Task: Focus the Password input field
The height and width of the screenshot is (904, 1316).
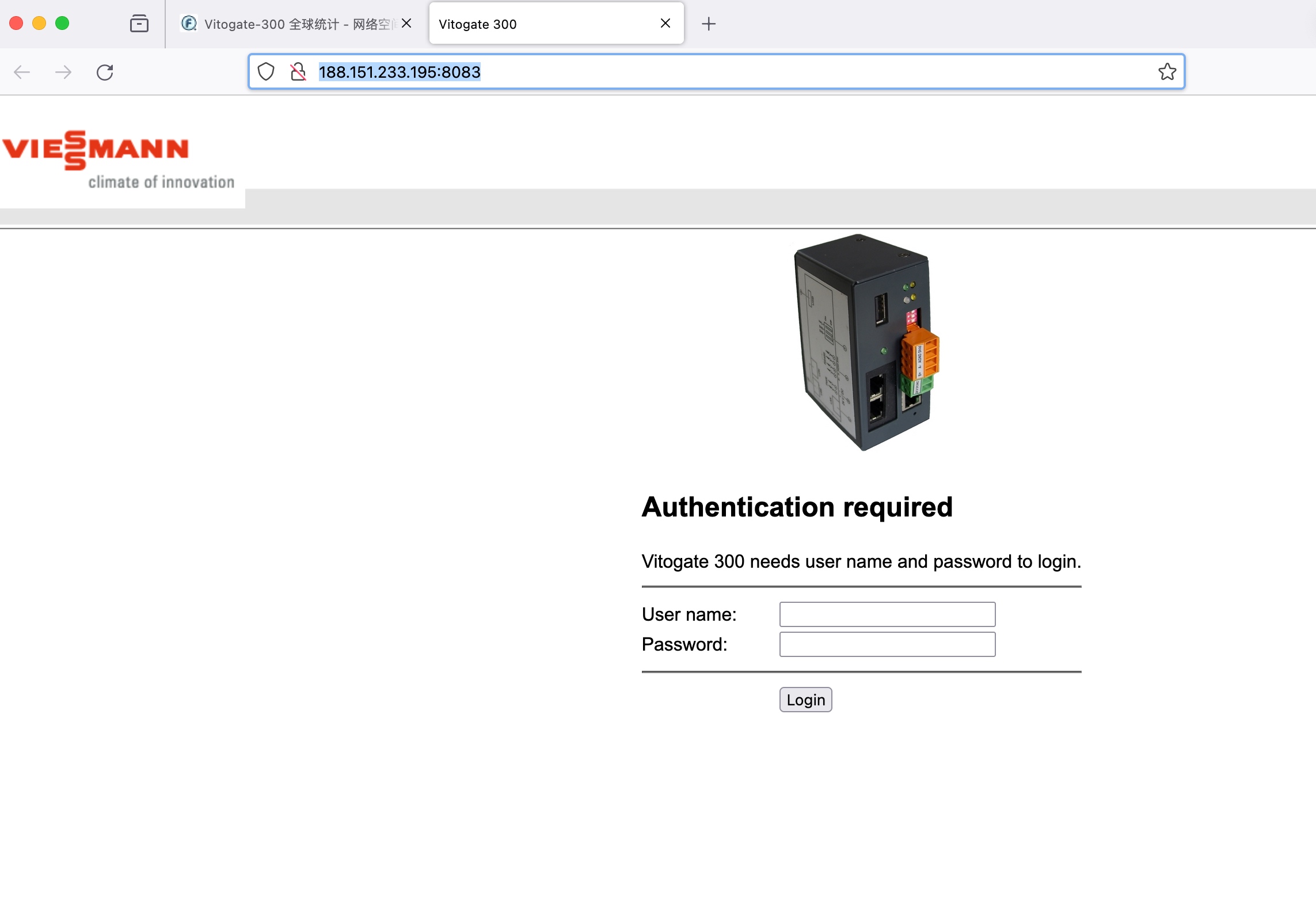Action: point(887,644)
